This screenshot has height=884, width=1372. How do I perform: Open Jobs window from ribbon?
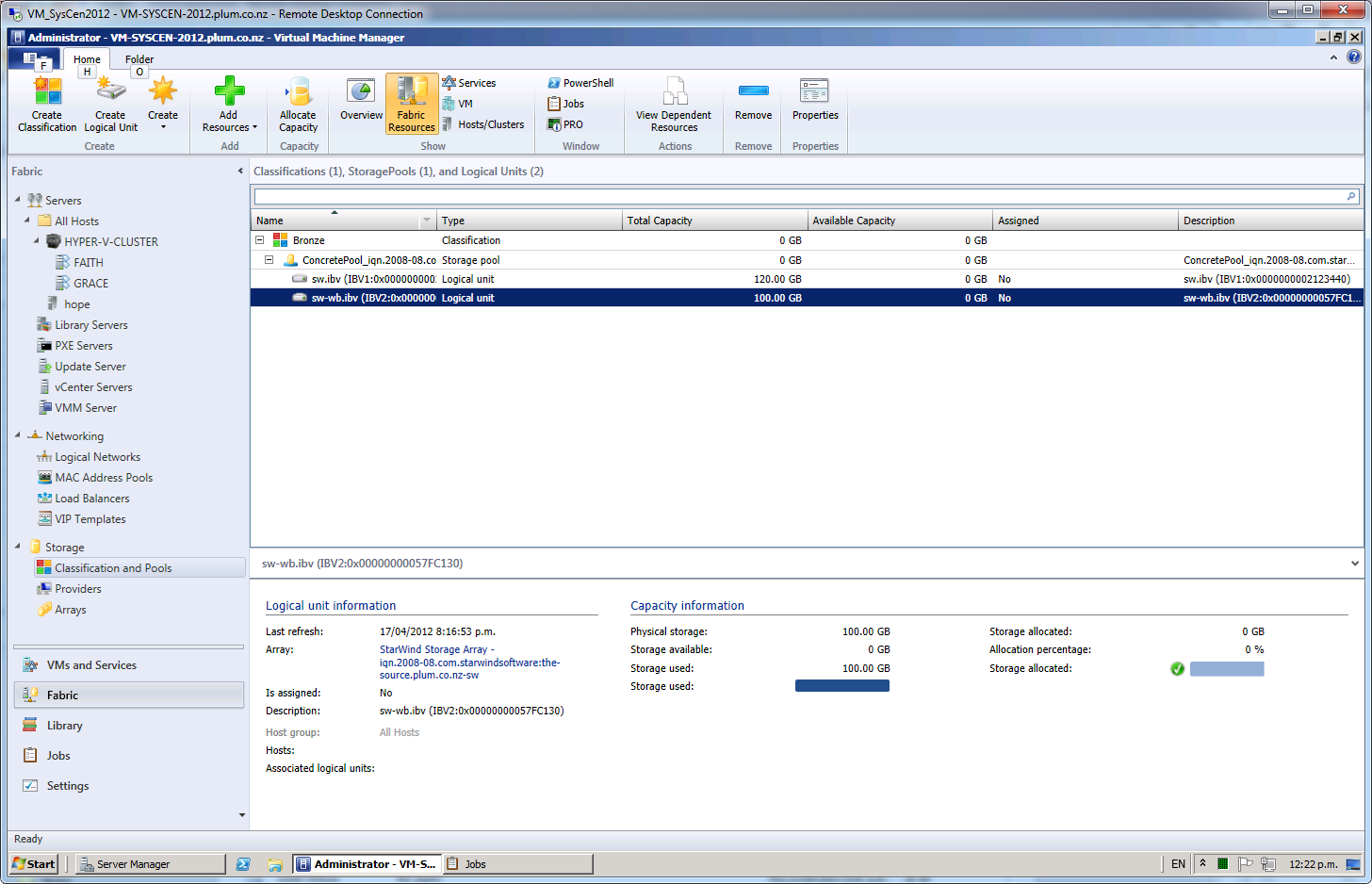tap(566, 104)
